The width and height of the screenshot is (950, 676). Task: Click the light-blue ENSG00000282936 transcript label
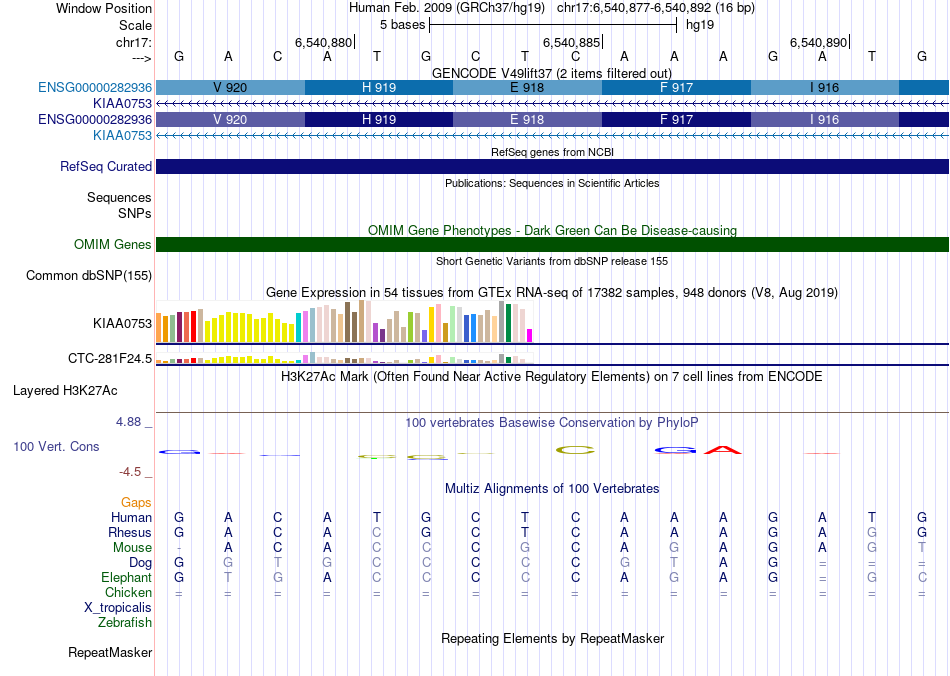[95, 87]
